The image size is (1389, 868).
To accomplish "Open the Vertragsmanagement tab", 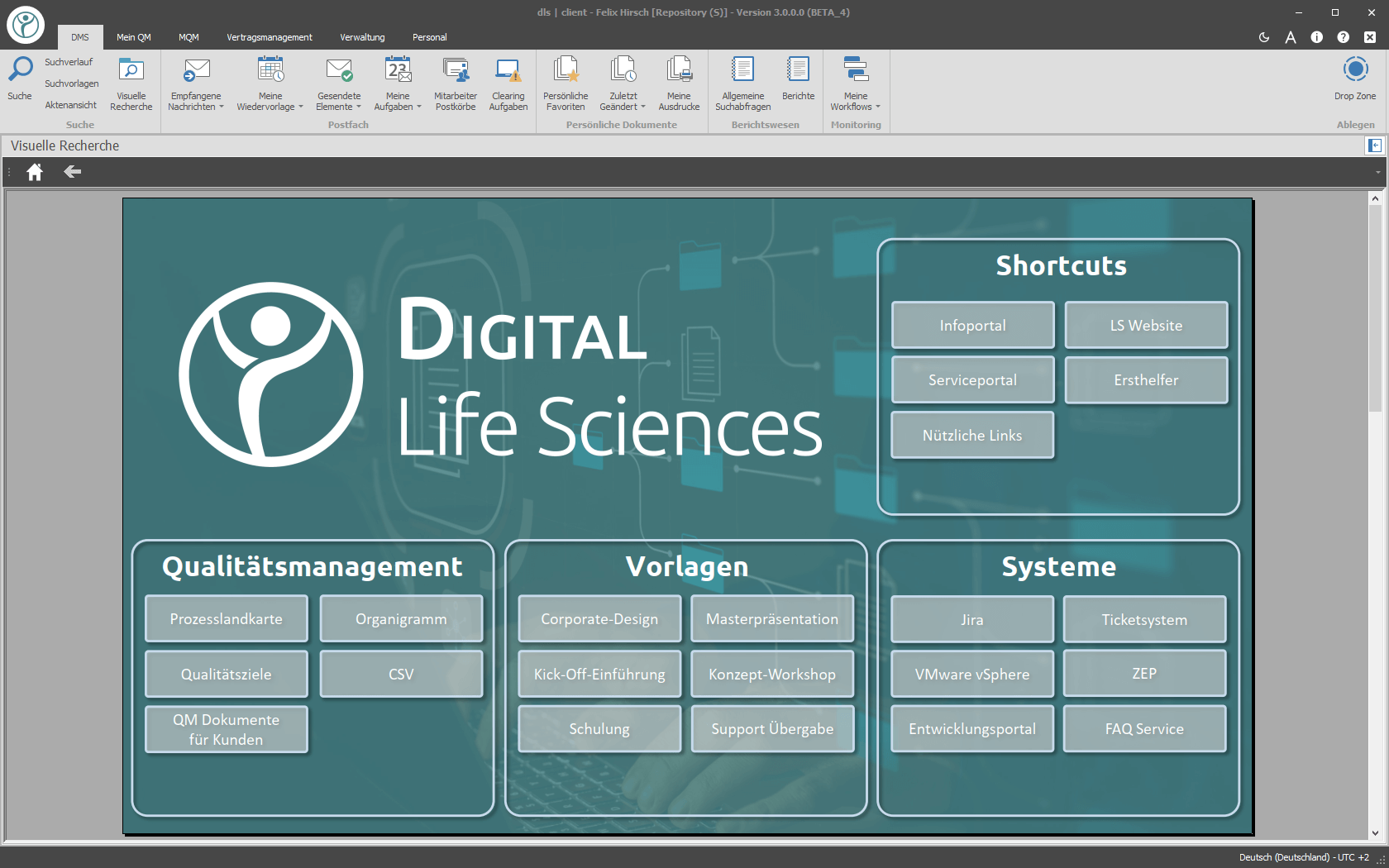I will click(x=270, y=37).
